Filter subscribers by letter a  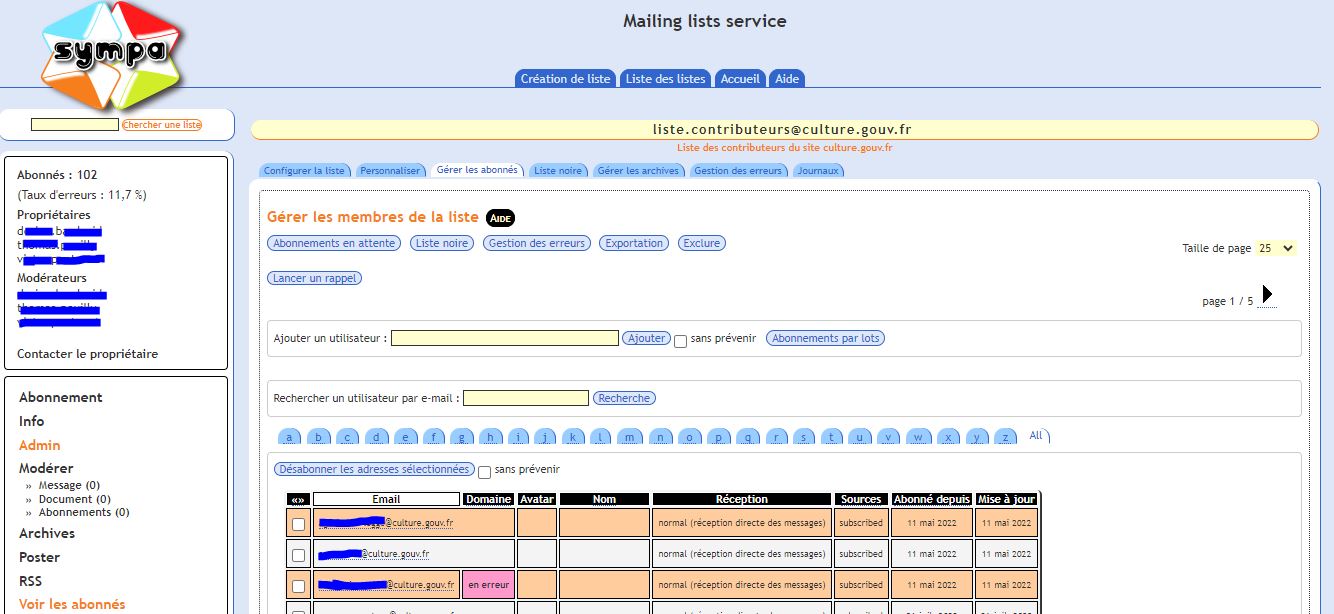tap(288, 437)
